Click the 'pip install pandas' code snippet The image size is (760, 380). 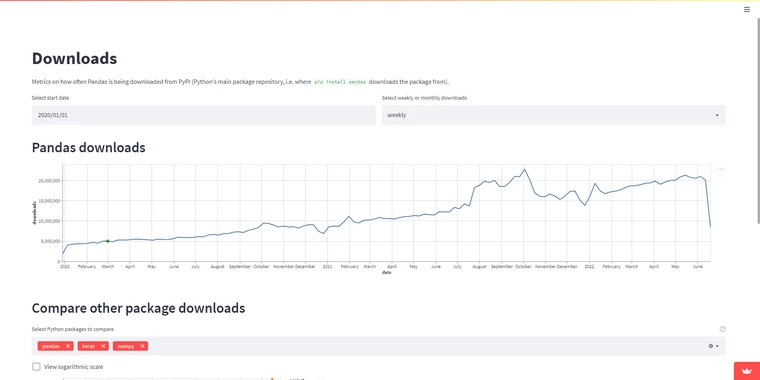click(340, 82)
